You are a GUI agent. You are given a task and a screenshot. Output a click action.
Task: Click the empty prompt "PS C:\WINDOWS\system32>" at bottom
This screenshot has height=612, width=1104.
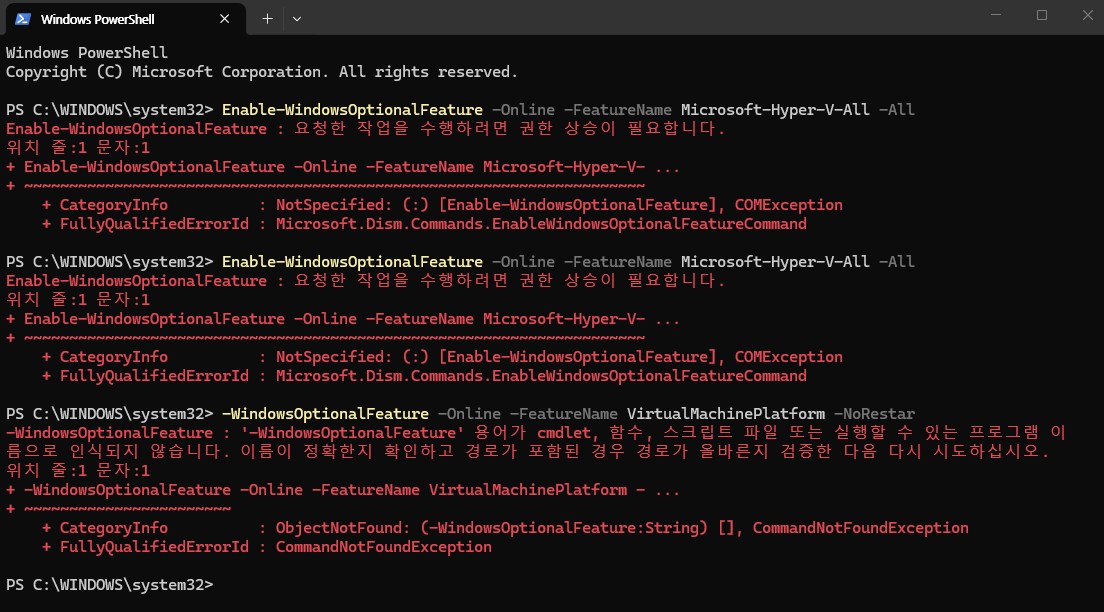coord(109,585)
